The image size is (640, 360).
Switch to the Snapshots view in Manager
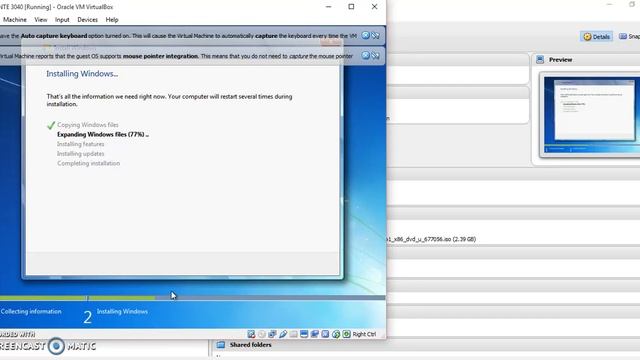click(x=629, y=36)
